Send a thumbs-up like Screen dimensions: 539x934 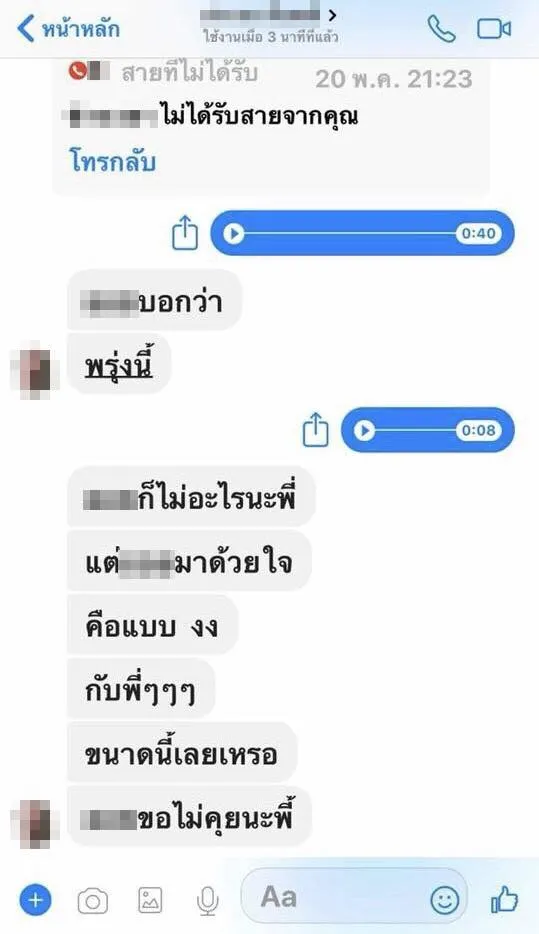(504, 899)
